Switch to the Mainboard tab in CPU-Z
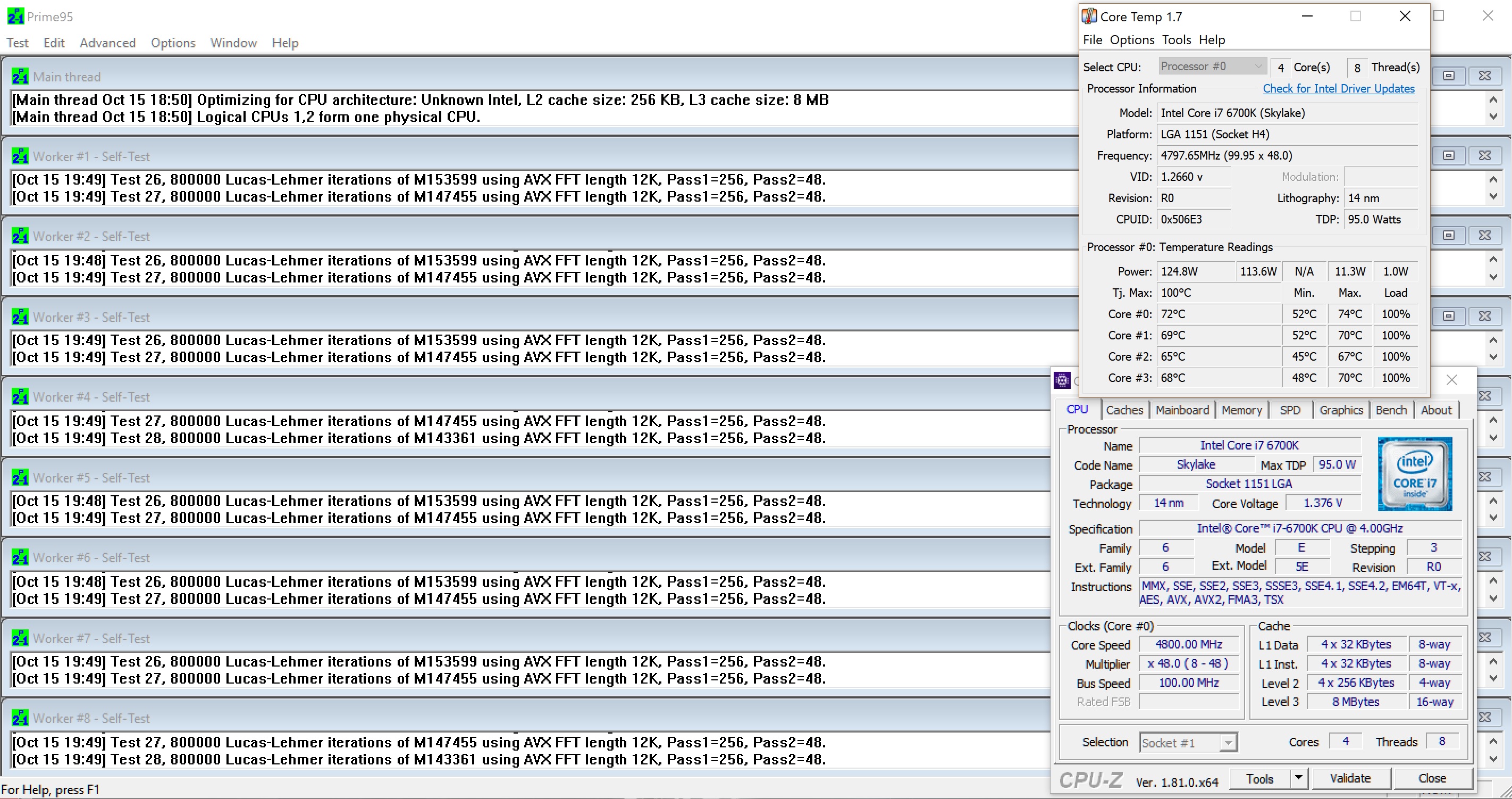This screenshot has width=1512, height=799. pyautogui.click(x=1182, y=410)
